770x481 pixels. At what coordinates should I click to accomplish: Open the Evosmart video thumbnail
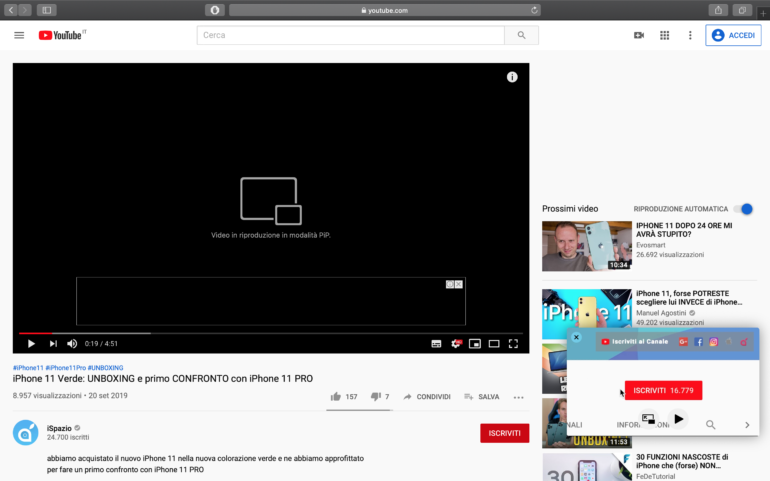[x=587, y=246]
